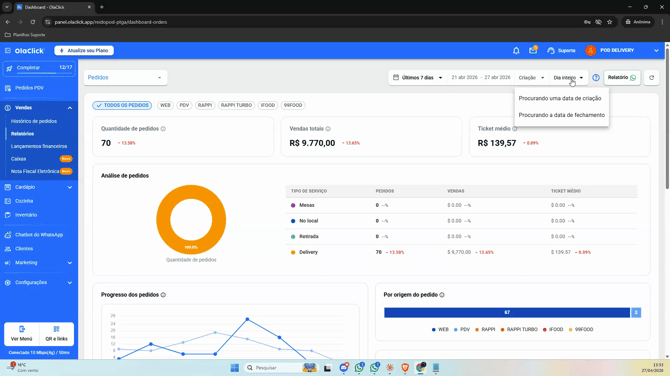Click the QR e links icon
This screenshot has width=670, height=376.
pos(56,329)
